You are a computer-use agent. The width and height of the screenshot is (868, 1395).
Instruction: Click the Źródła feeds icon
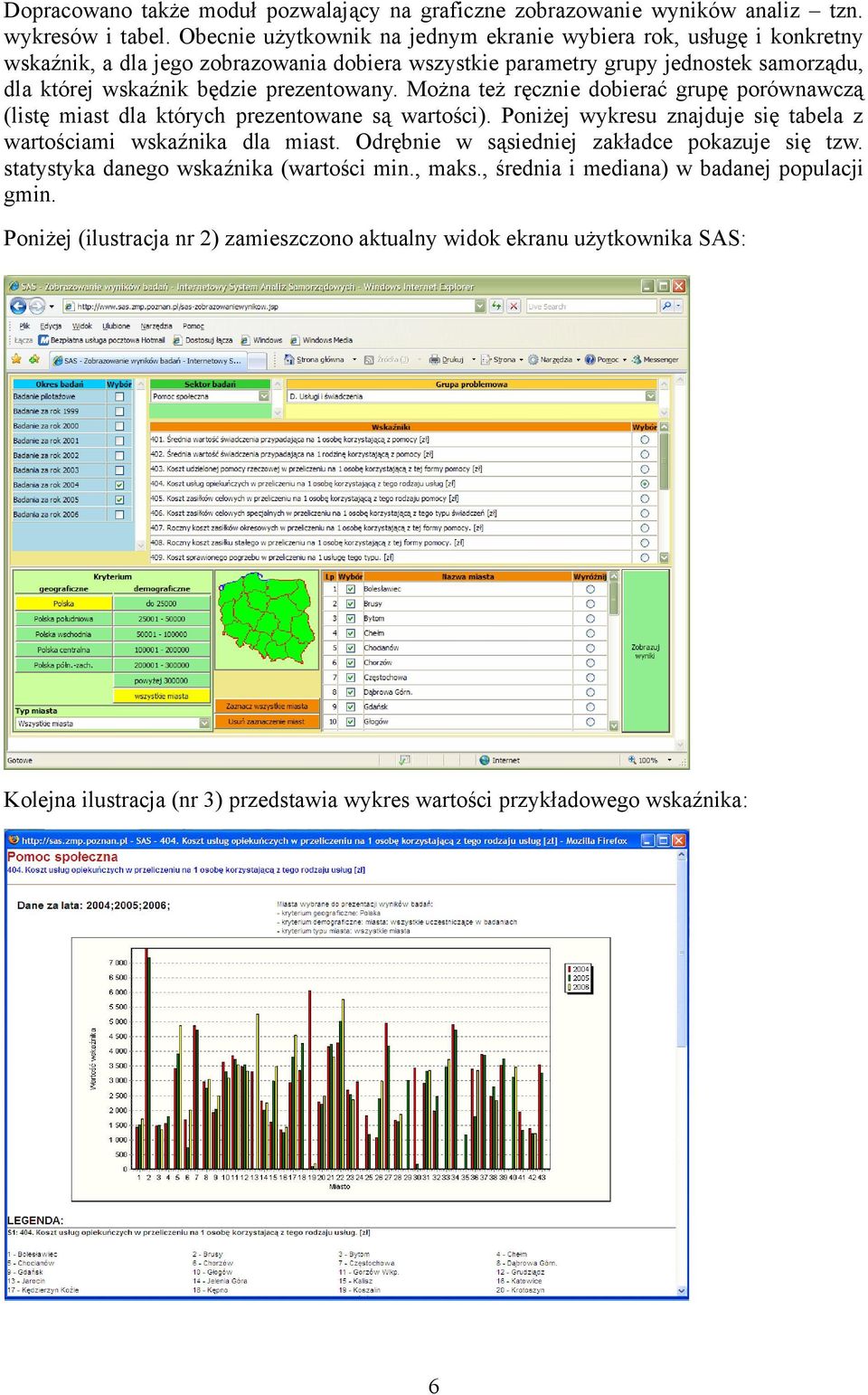coord(369,359)
